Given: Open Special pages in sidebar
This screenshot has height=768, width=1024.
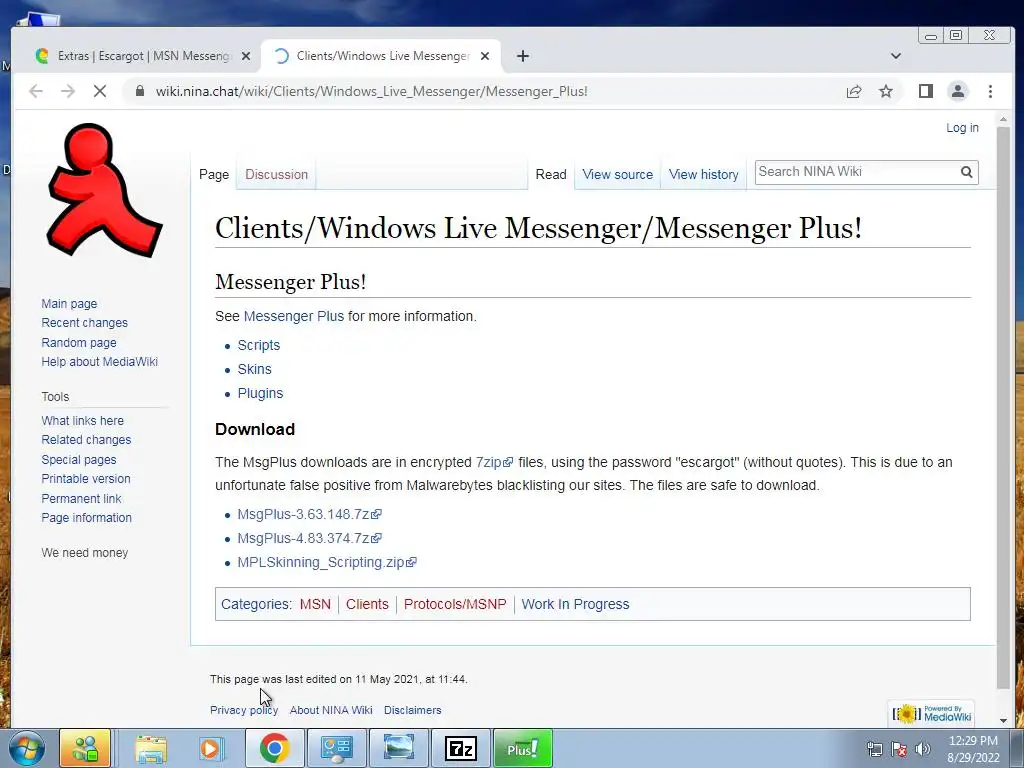Looking at the screenshot, I should pyautogui.click(x=78, y=460).
